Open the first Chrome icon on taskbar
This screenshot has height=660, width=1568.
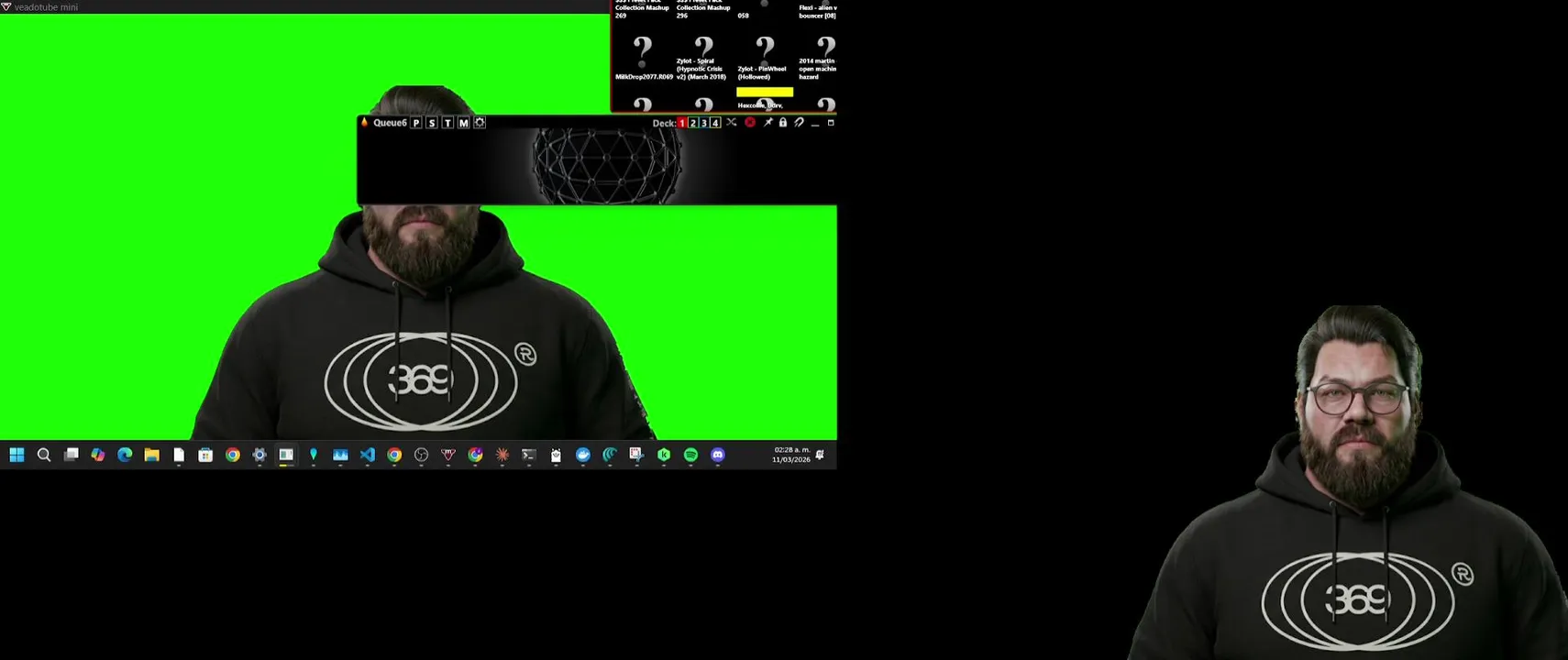pos(232,455)
